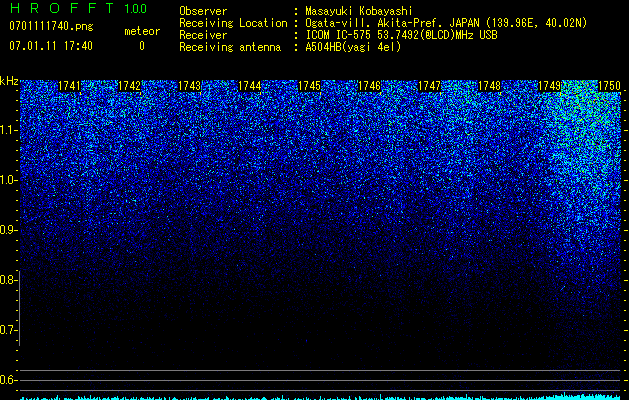Click the 1743 time marker
629x400 pixels.
[x=189, y=86]
